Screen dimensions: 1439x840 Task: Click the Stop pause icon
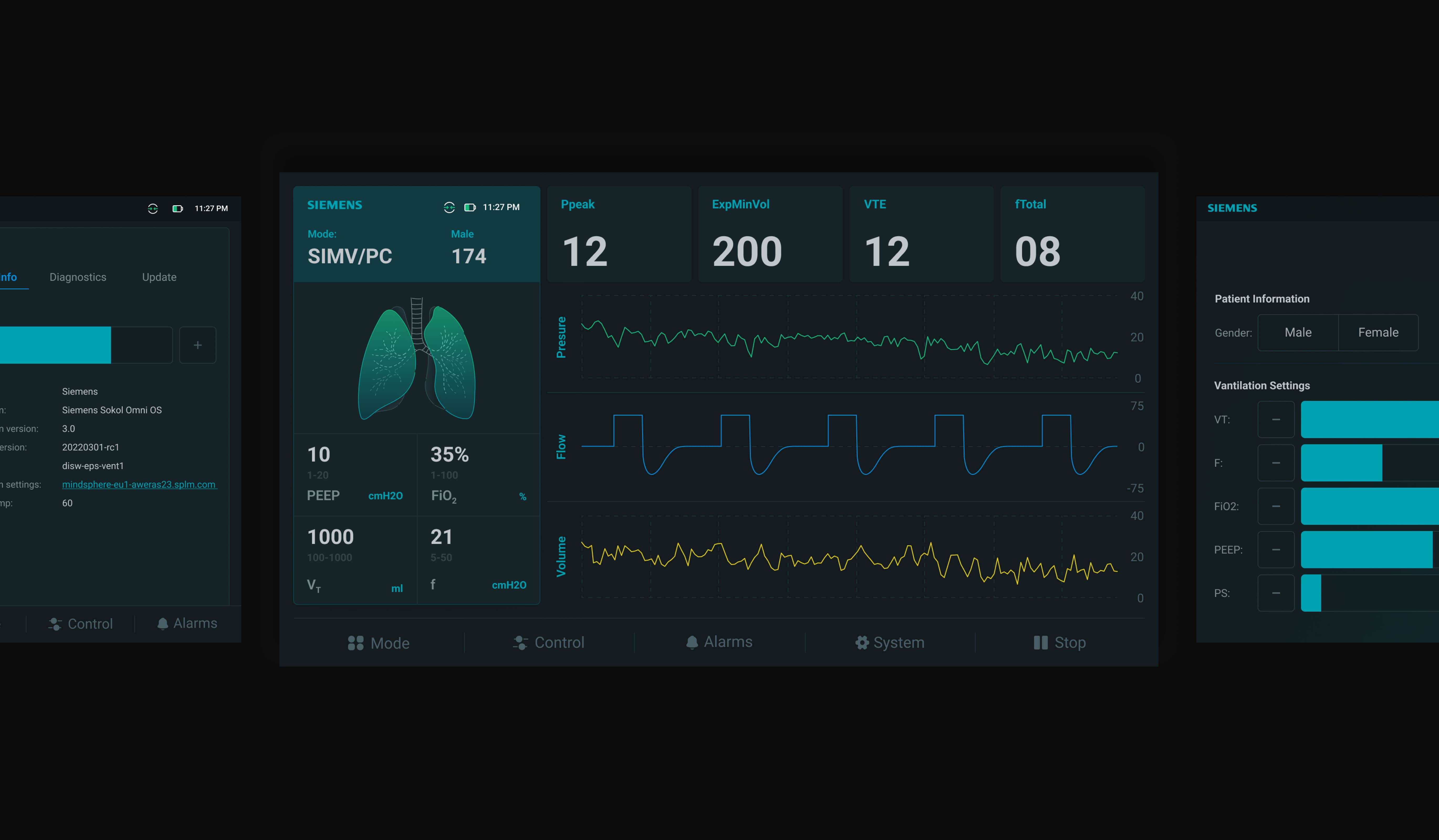pos(1040,643)
